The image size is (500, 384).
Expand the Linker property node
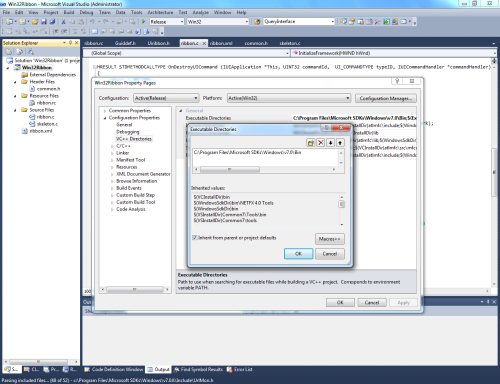point(112,153)
